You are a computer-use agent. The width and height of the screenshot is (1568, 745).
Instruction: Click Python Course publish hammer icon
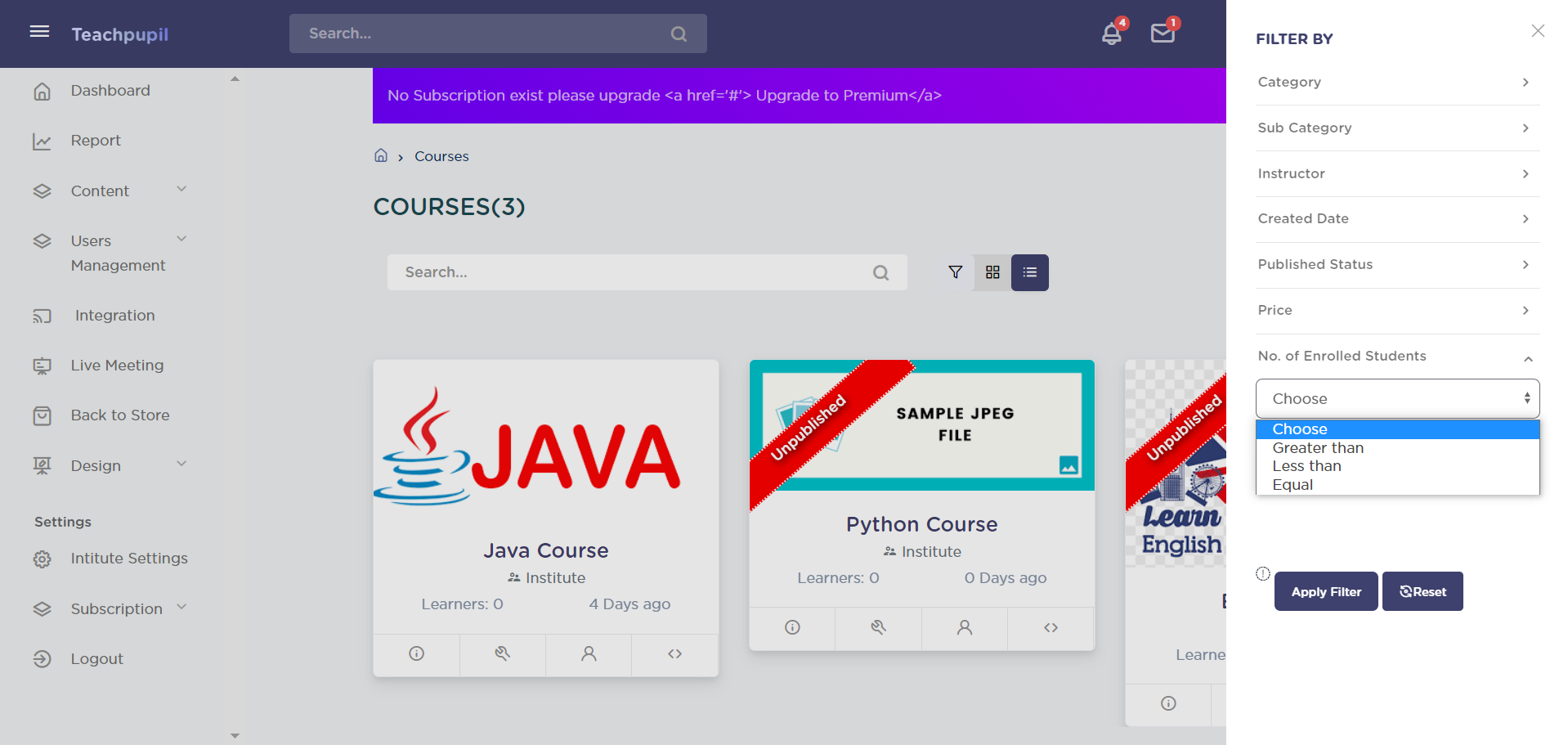[x=878, y=627]
